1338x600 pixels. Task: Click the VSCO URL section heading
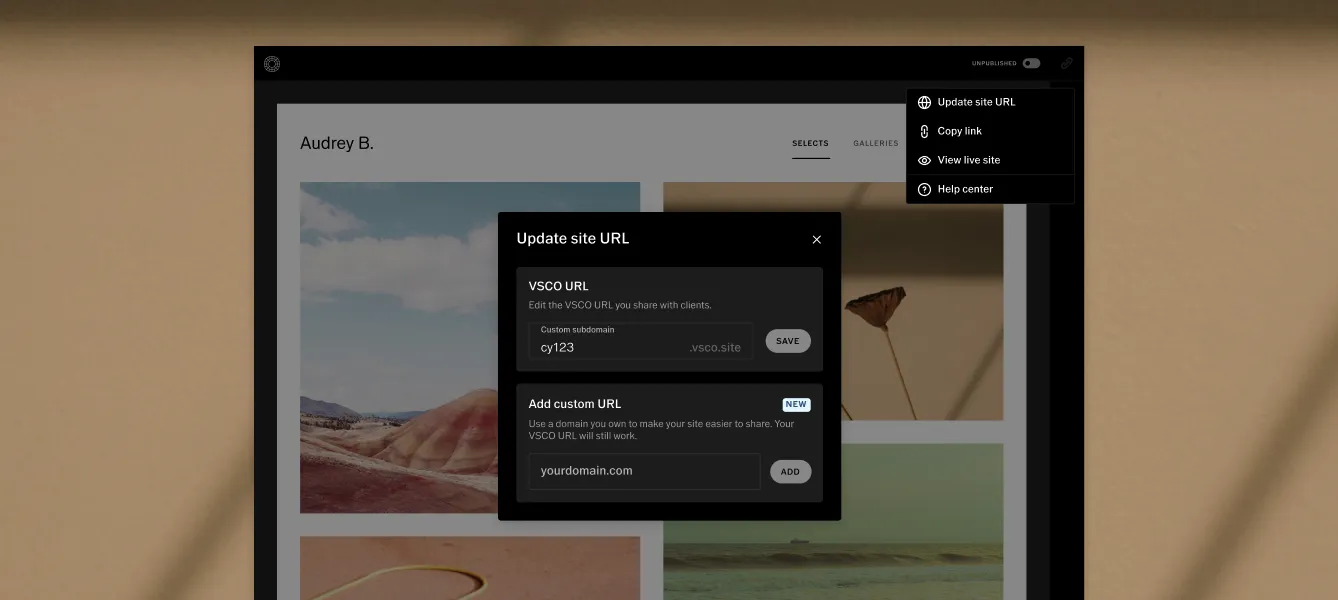[x=558, y=286]
